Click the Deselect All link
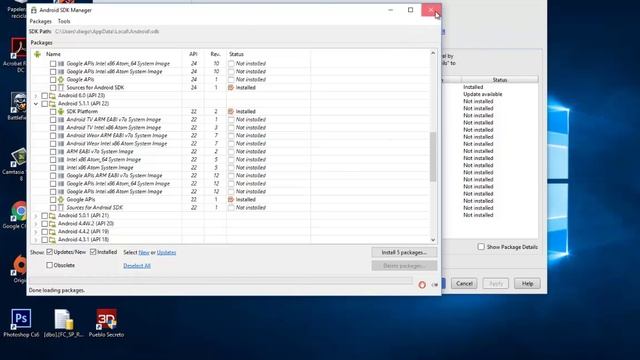 [x=137, y=266]
